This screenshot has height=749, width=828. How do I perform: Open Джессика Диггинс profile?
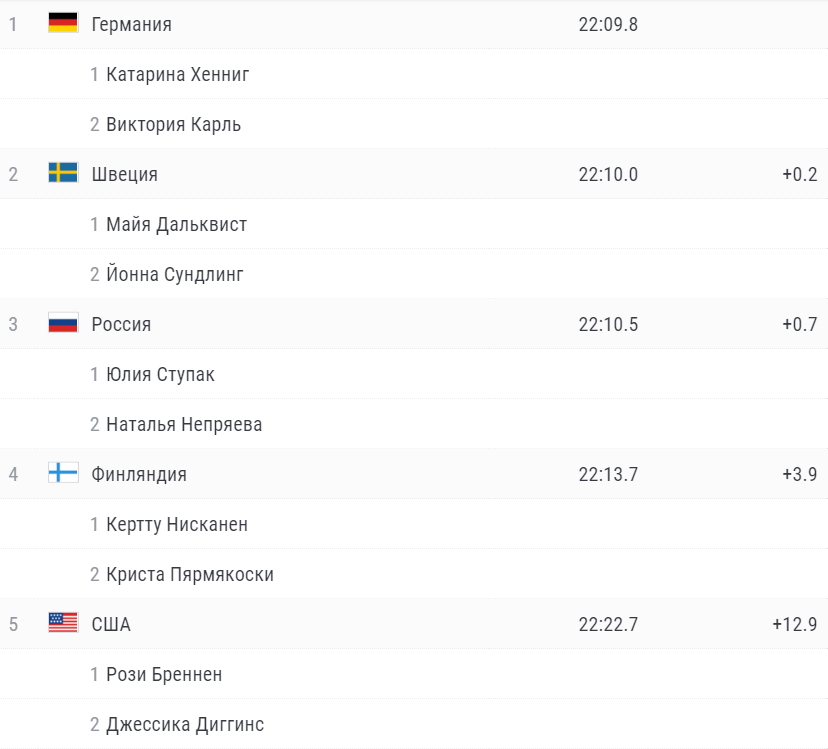tap(185, 725)
